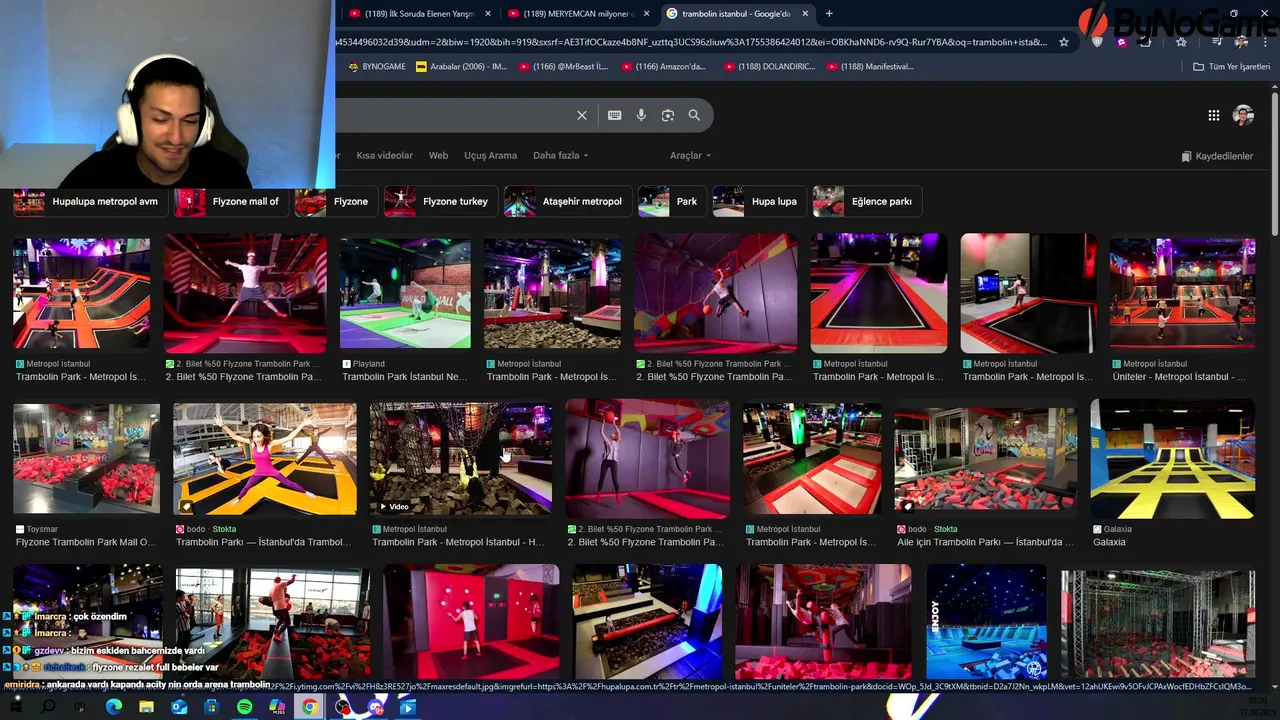Open Microsoft Store from the taskbar
The height and width of the screenshot is (720, 1280).
(211, 707)
